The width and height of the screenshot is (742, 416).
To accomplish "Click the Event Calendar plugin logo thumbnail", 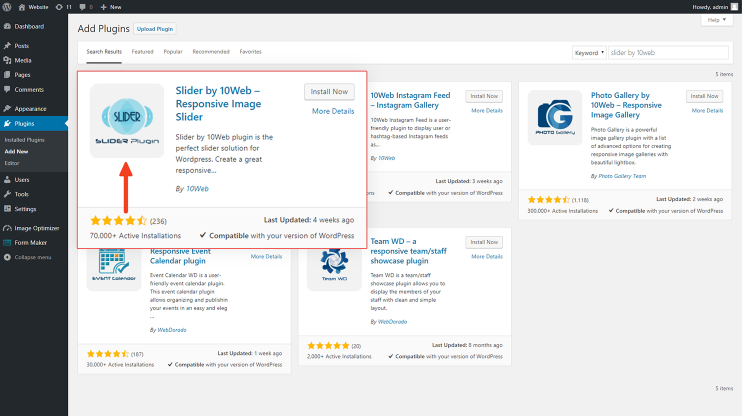I will tap(114, 269).
